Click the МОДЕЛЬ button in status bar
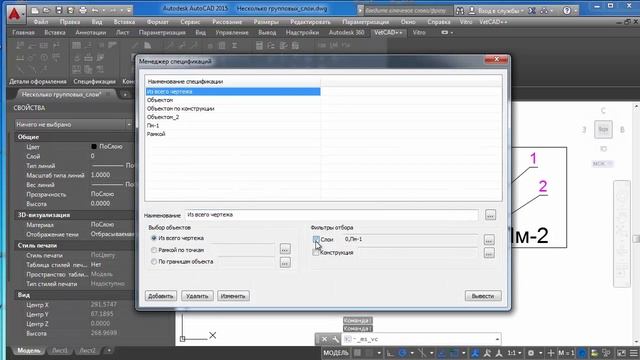The width and height of the screenshot is (640, 360). tap(336, 353)
